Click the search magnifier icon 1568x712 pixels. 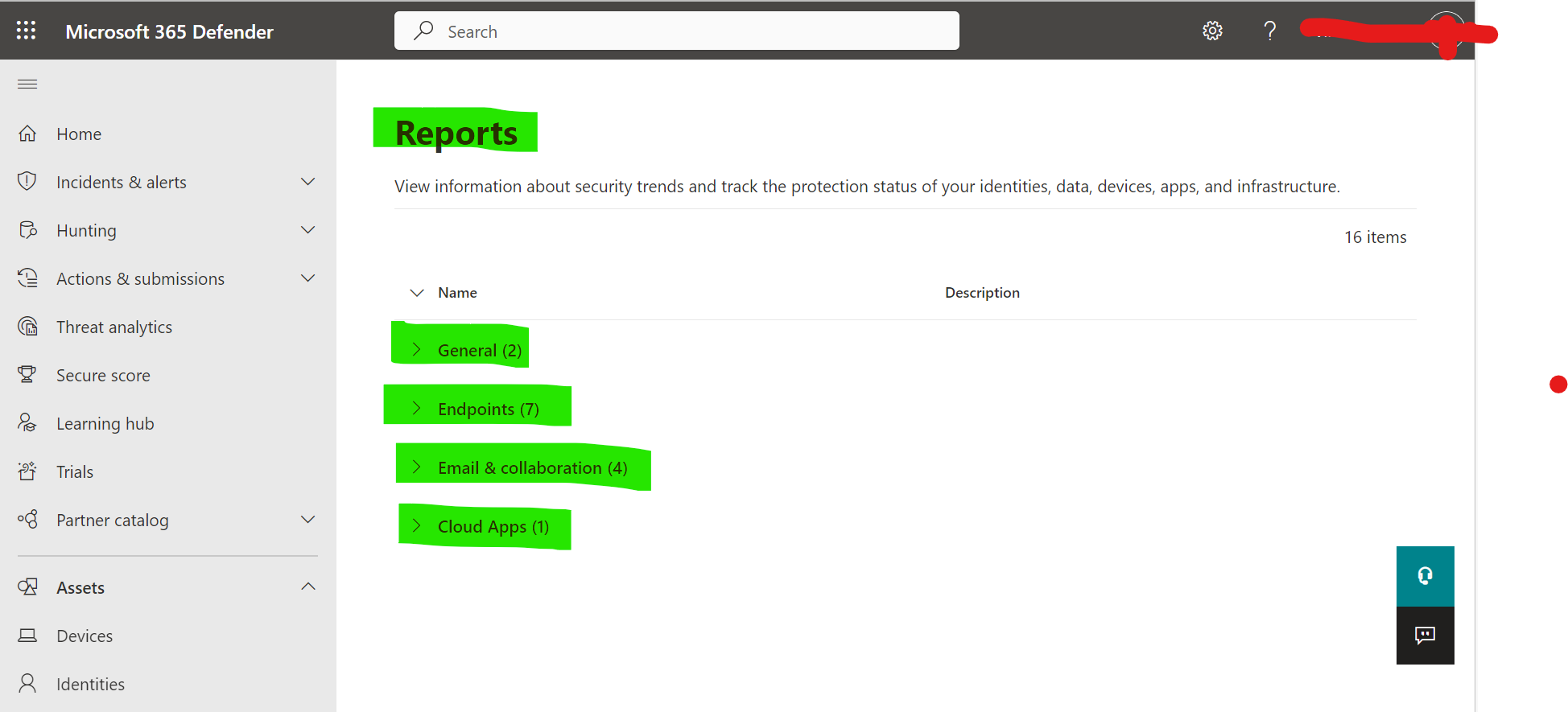(423, 31)
